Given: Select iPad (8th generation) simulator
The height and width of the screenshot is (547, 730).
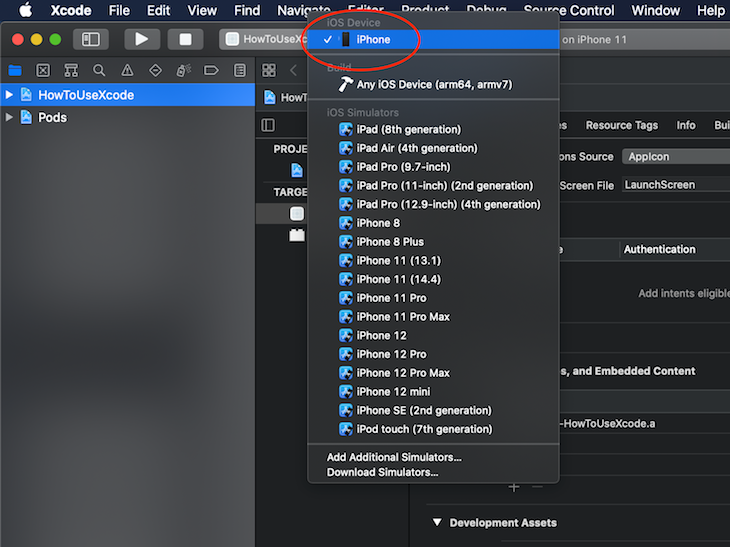Looking at the screenshot, I should tap(433, 129).
